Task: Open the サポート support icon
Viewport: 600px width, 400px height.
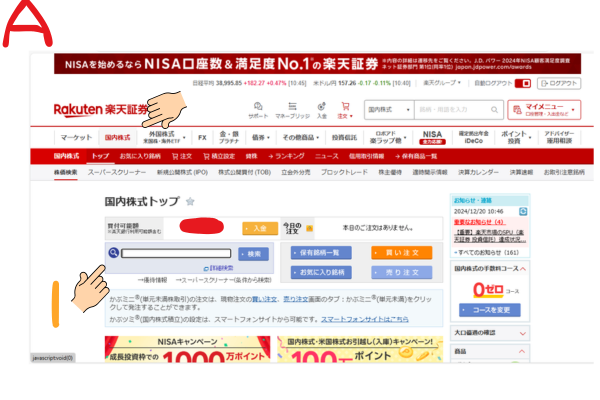Action: pyautogui.click(x=258, y=110)
